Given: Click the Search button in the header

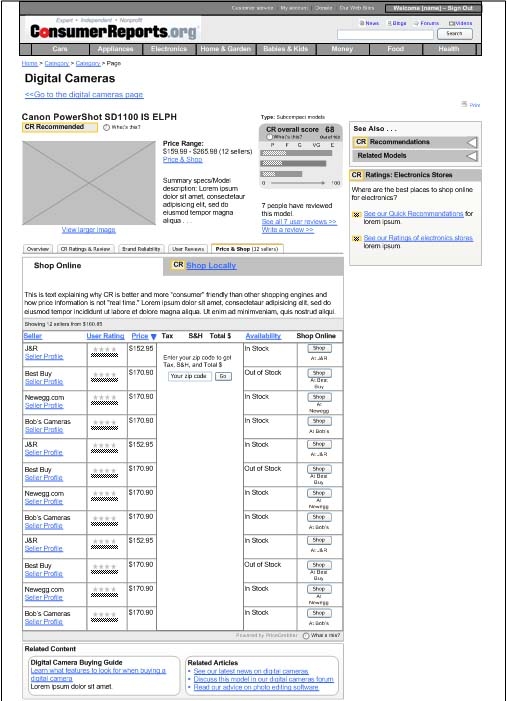Looking at the screenshot, I should (454, 34).
